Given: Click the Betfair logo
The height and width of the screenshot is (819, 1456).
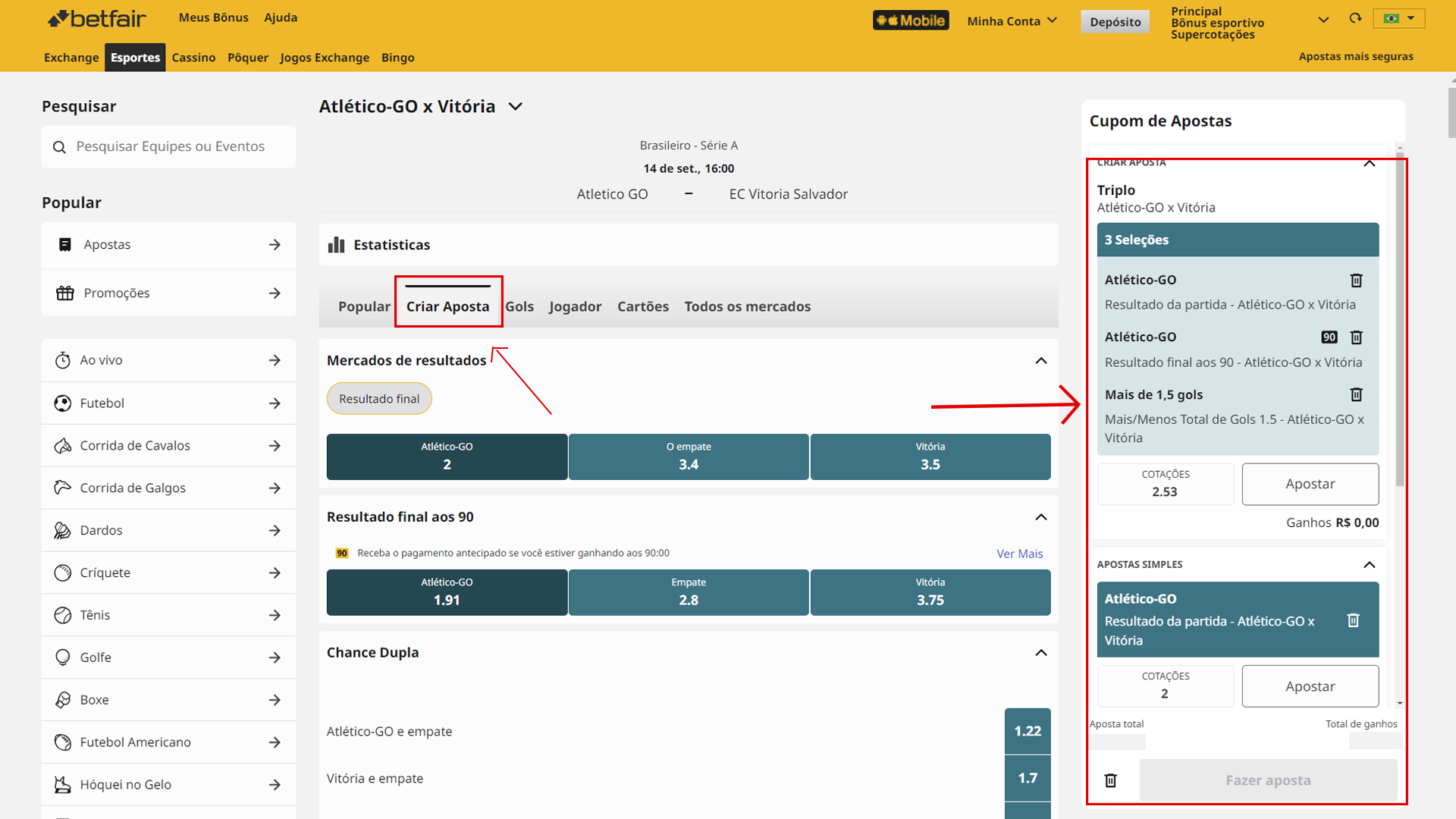Looking at the screenshot, I should click(97, 18).
